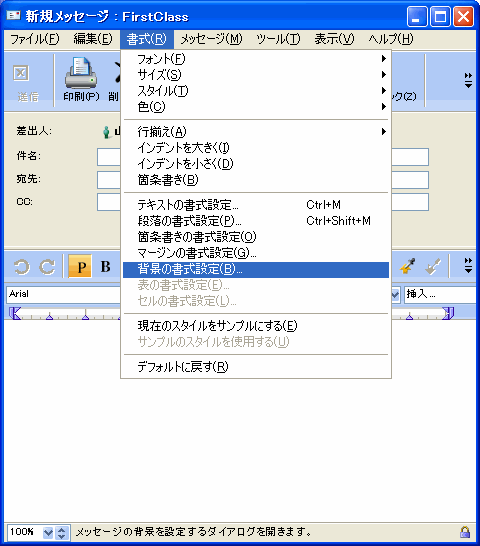Viewport: 480px width, 546px height.
Task: Click the lock icon in status bar
Action: click(x=465, y=532)
